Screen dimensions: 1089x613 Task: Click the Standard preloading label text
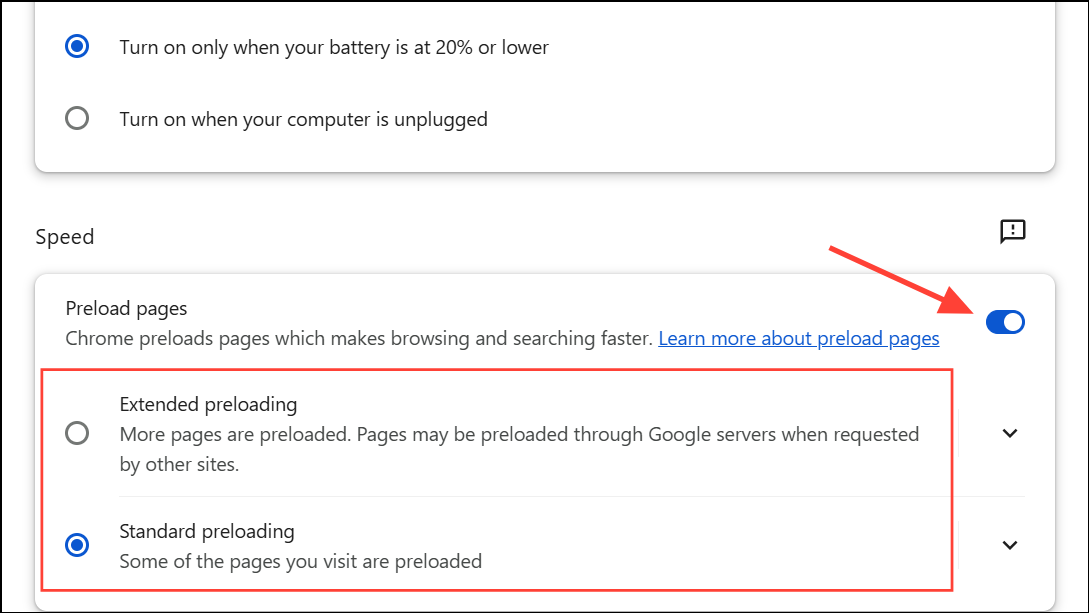point(207,531)
